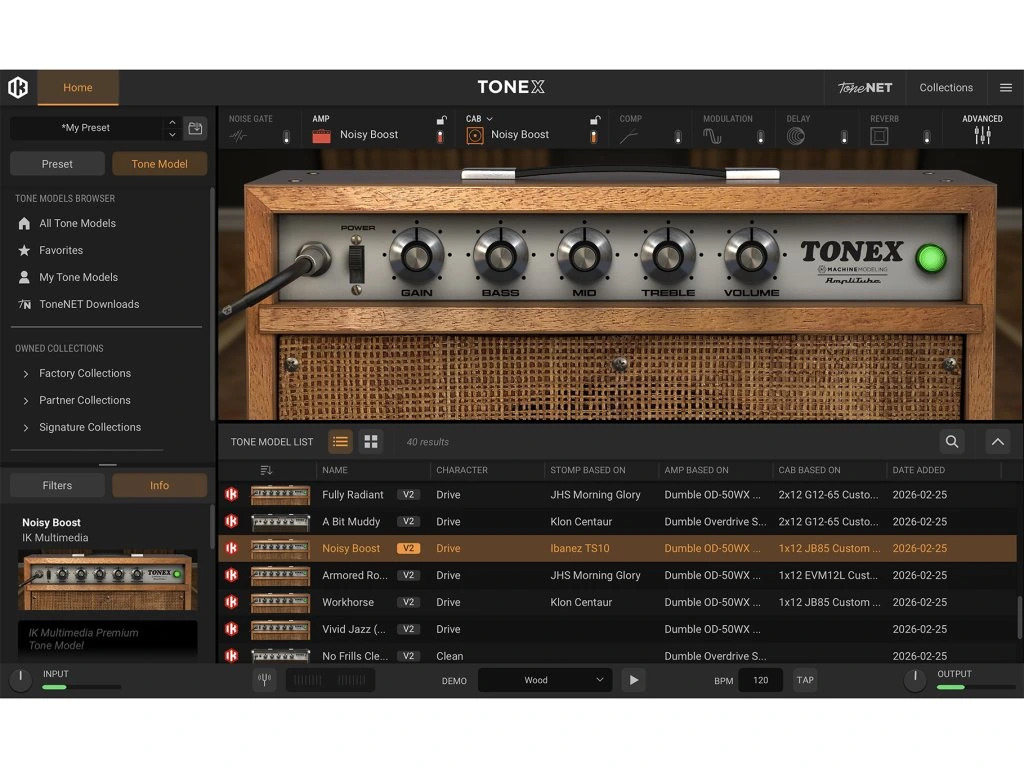Click the GAIN knob on the amp
Image resolution: width=1024 pixels, height=768 pixels.
pos(416,255)
